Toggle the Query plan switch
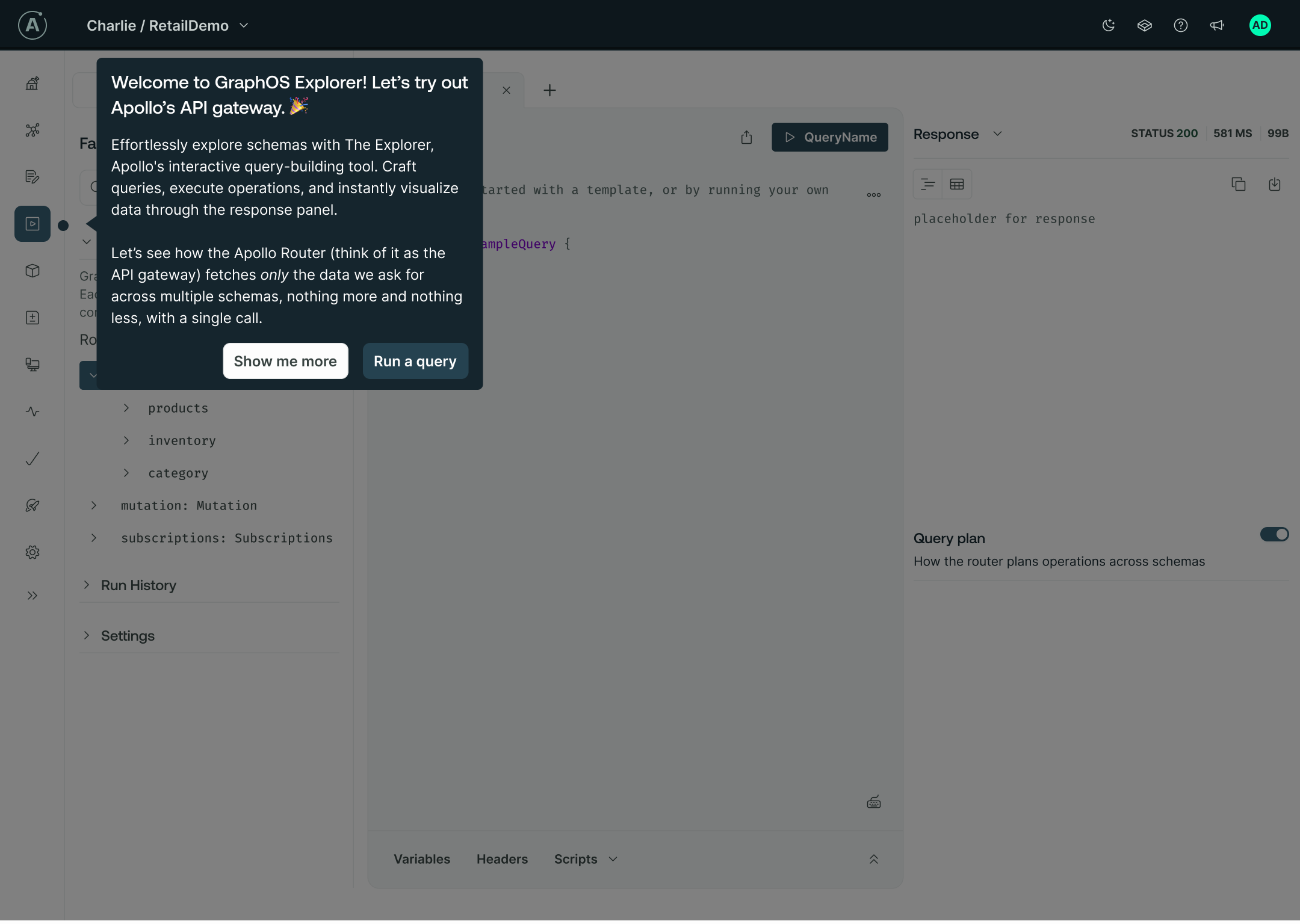 [x=1274, y=534]
